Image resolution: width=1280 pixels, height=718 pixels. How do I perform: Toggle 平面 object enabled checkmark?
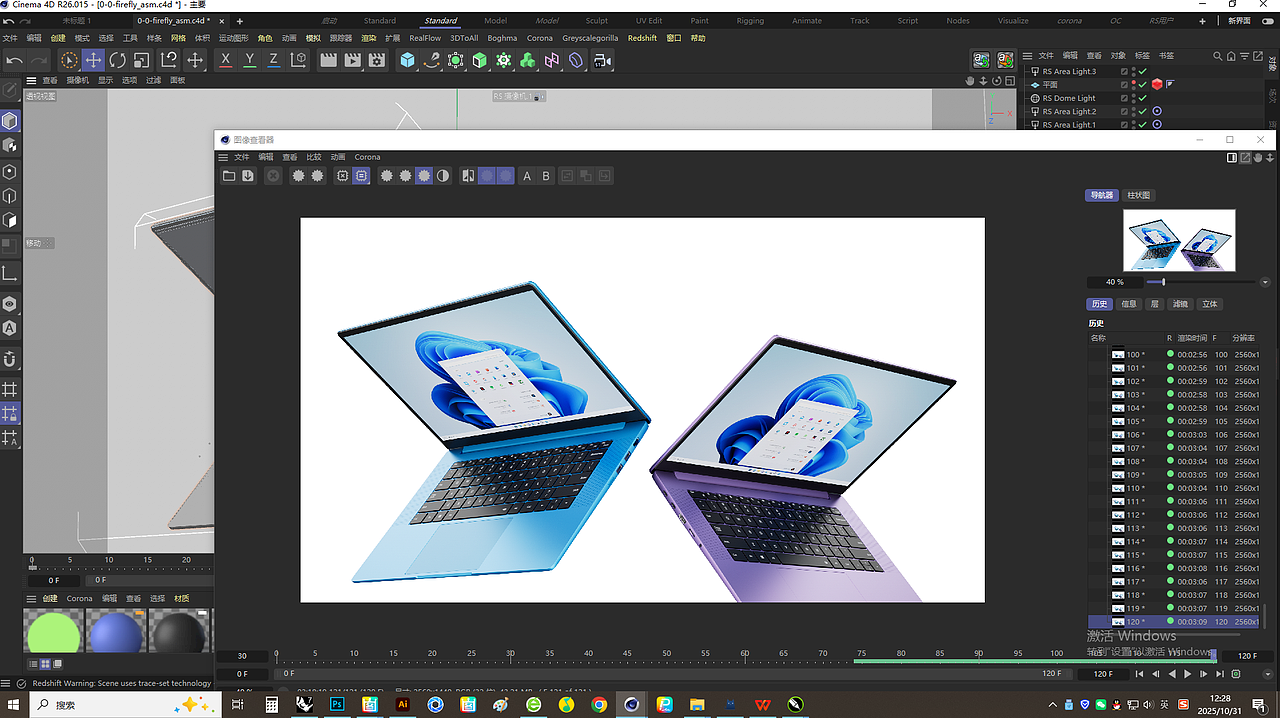point(1143,85)
